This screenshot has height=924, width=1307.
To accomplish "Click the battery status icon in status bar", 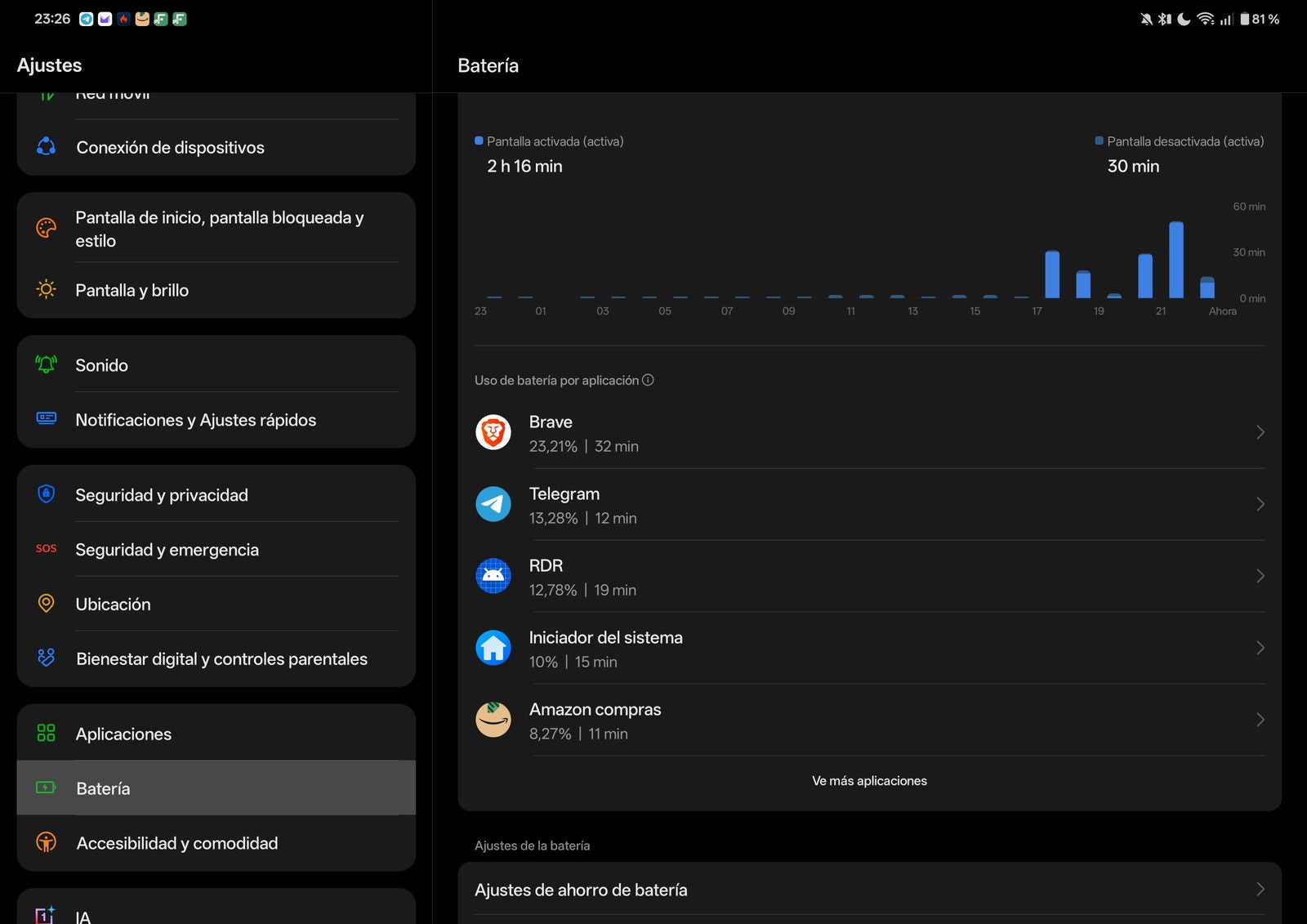I will coord(1244,19).
